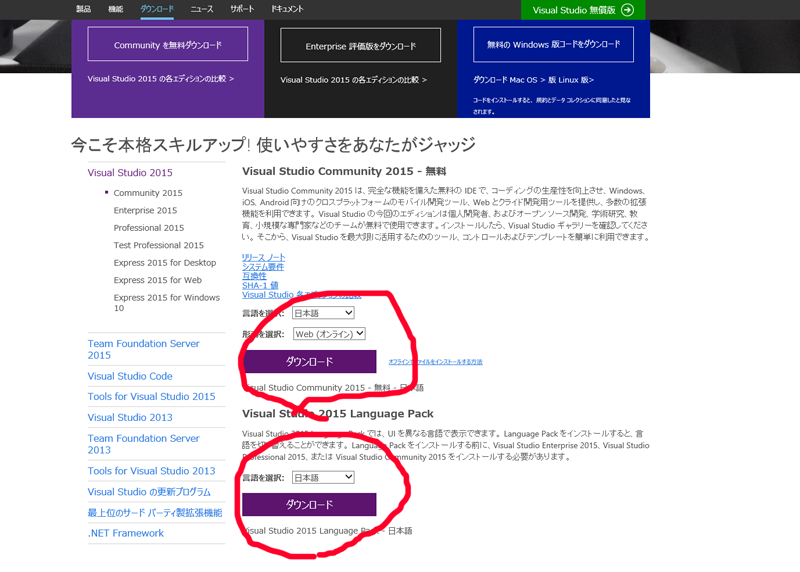Image resolution: width=800 pixels, height=572 pixels.
Task: Select Express 2015 for Desktop in sidebar
Action: 164,263
